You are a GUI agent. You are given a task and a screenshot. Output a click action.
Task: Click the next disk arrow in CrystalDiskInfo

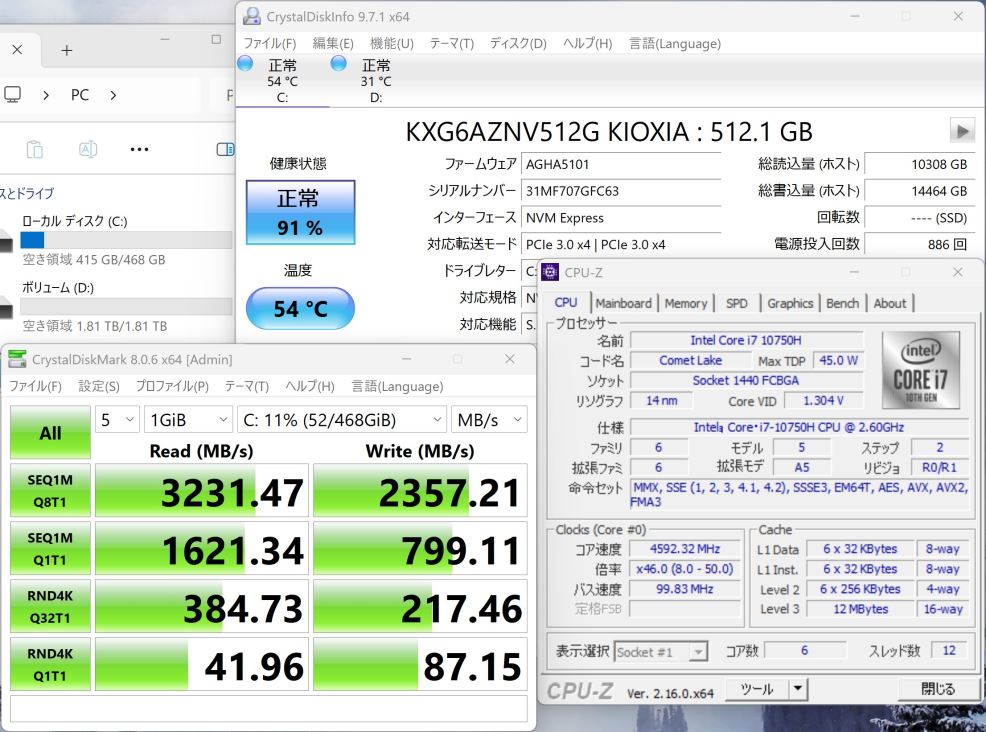click(x=962, y=131)
